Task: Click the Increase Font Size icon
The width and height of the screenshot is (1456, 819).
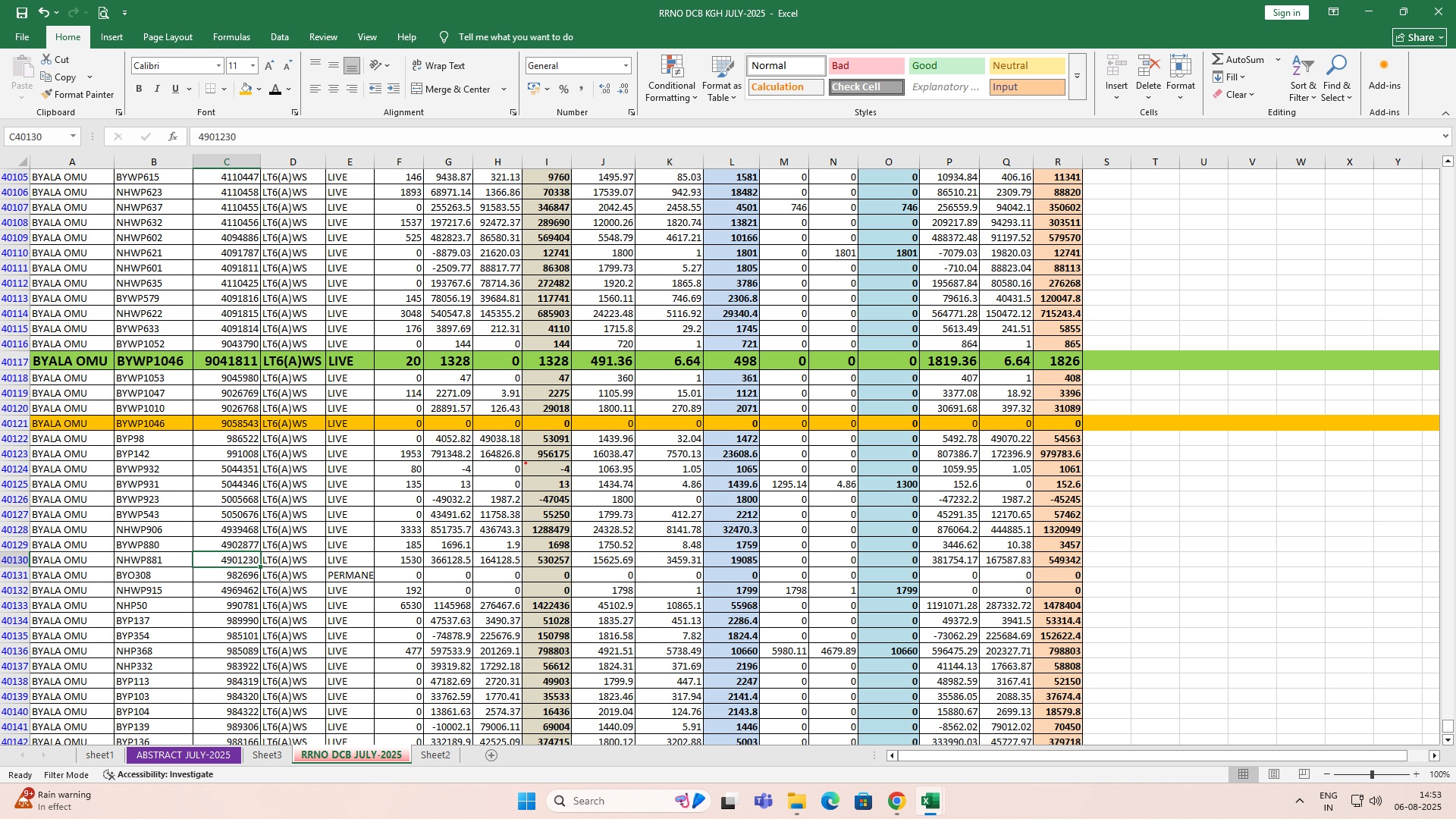Action: click(x=269, y=66)
